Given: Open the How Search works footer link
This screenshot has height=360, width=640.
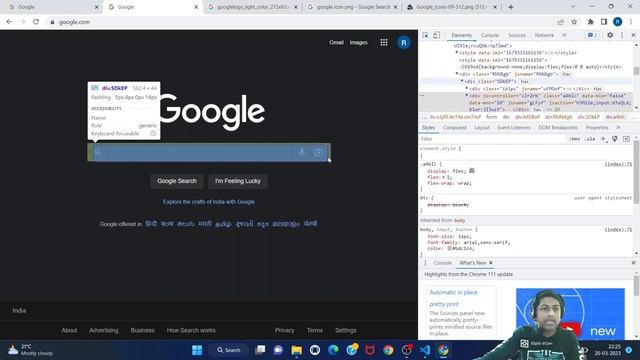Looking at the screenshot, I should pyautogui.click(x=191, y=330).
